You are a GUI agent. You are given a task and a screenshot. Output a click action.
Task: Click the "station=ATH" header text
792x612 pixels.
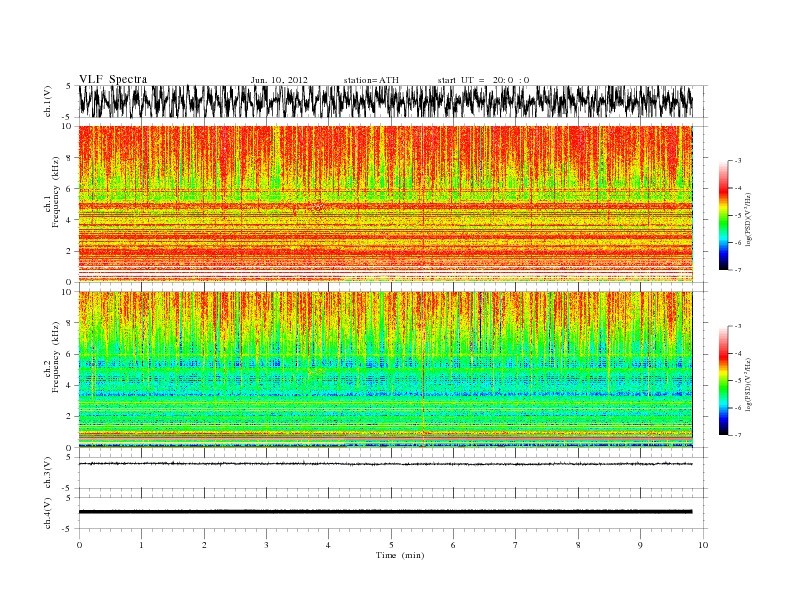coord(371,80)
